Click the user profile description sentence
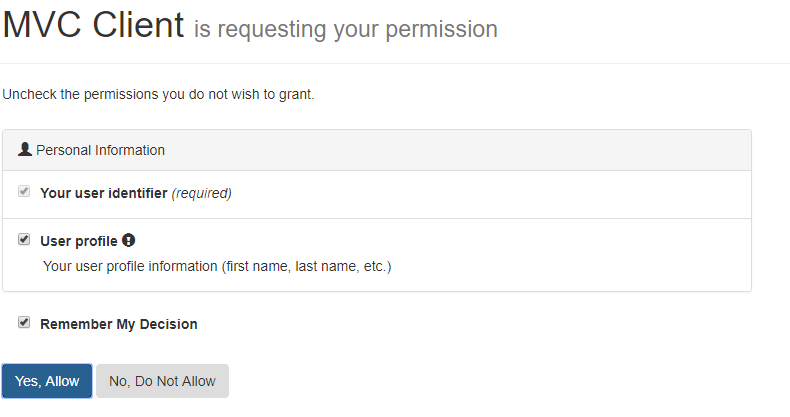The height and width of the screenshot is (417, 790). click(217, 266)
